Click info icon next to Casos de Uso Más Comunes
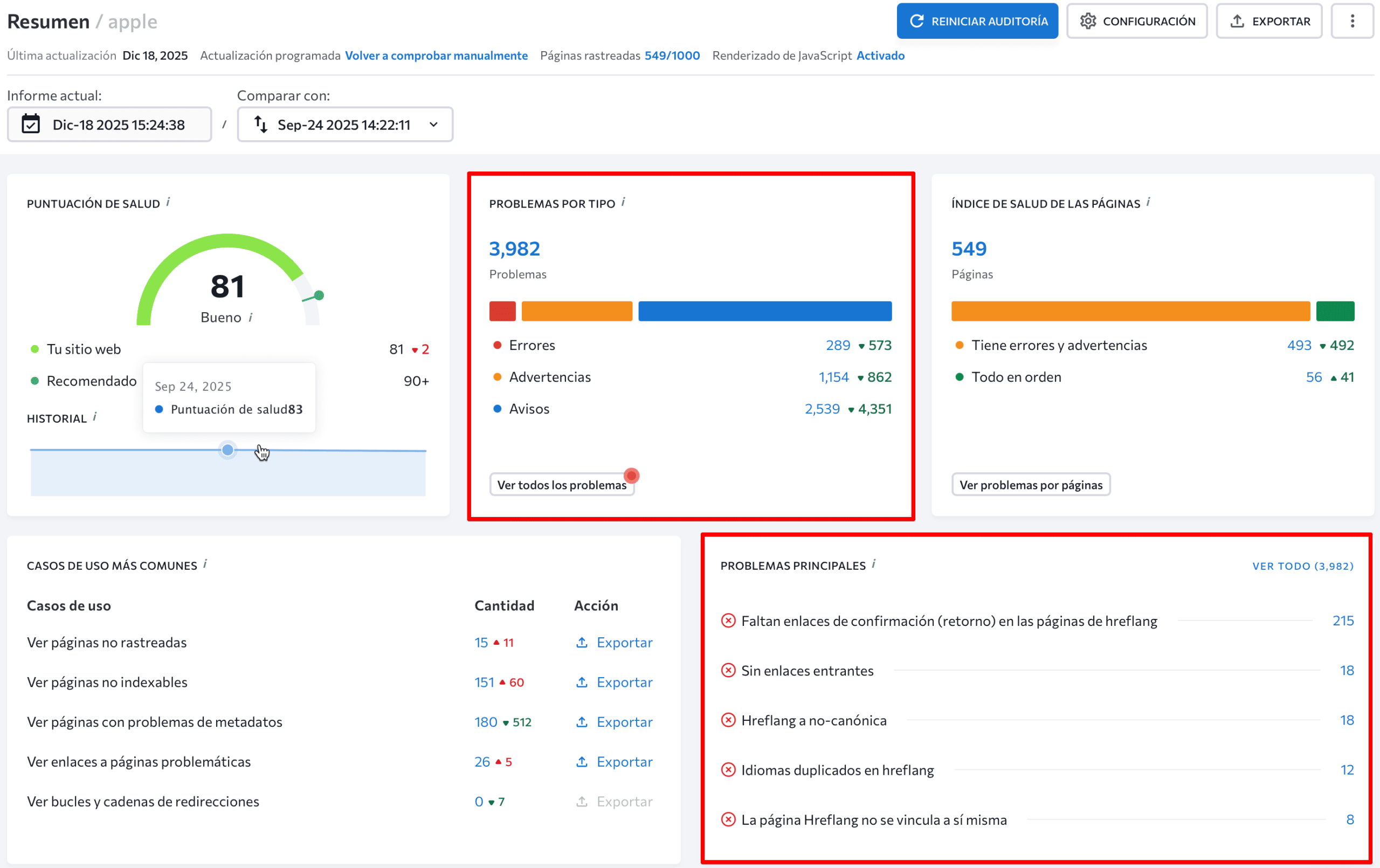 point(205,563)
